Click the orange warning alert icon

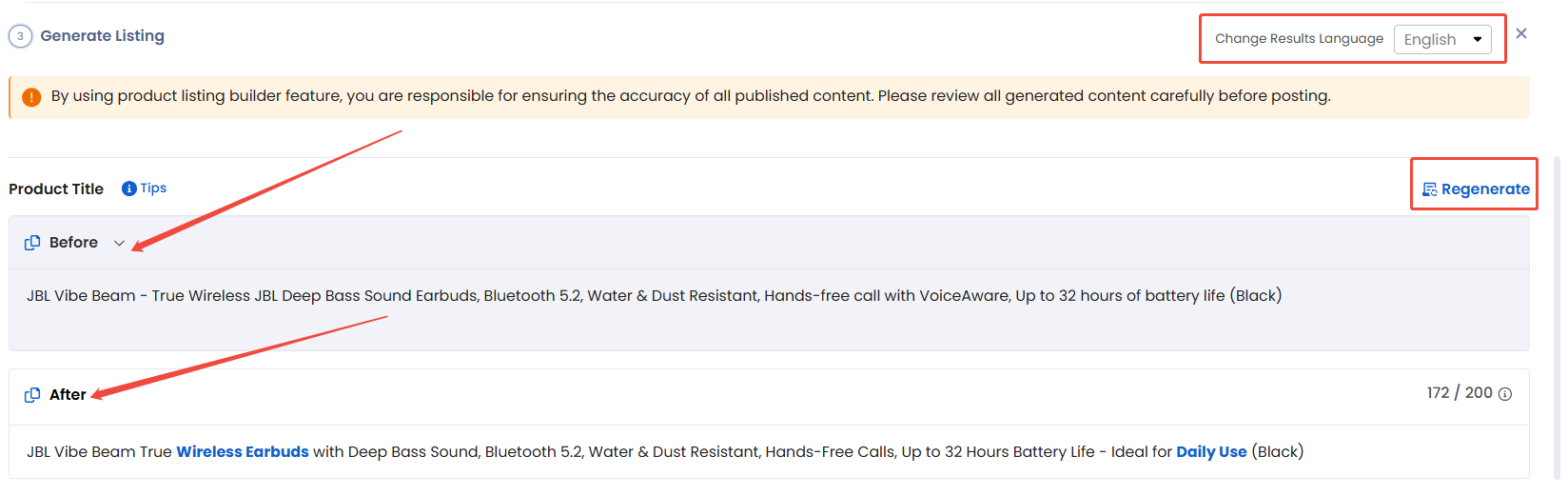tap(31, 97)
